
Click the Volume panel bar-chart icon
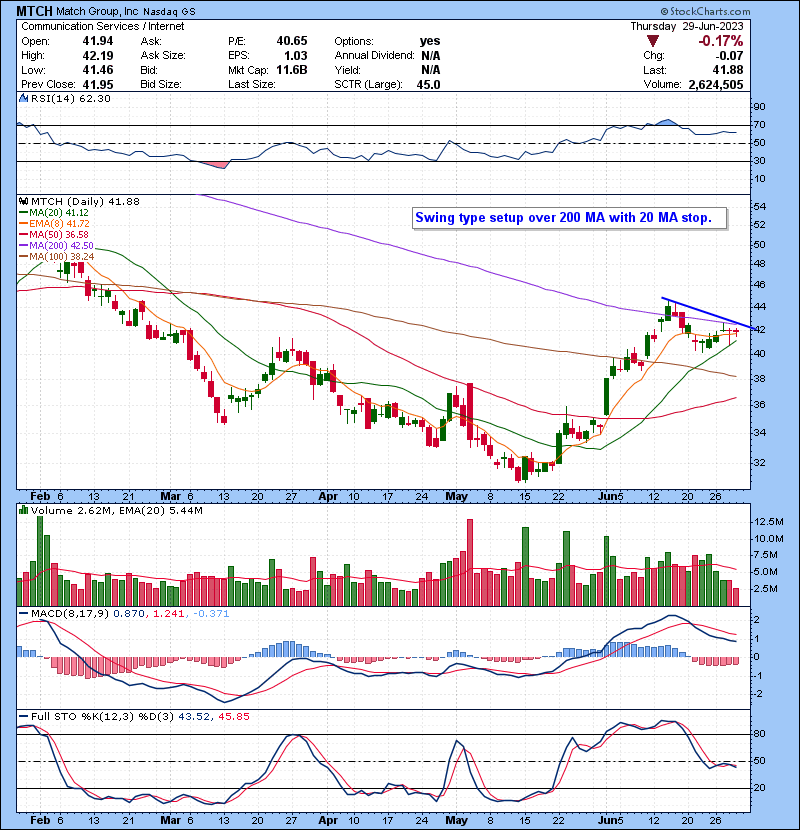click(x=23, y=510)
